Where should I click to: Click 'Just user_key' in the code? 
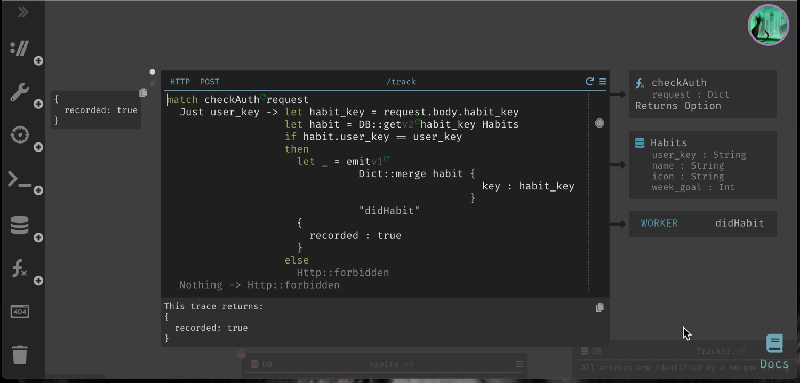[x=219, y=112]
